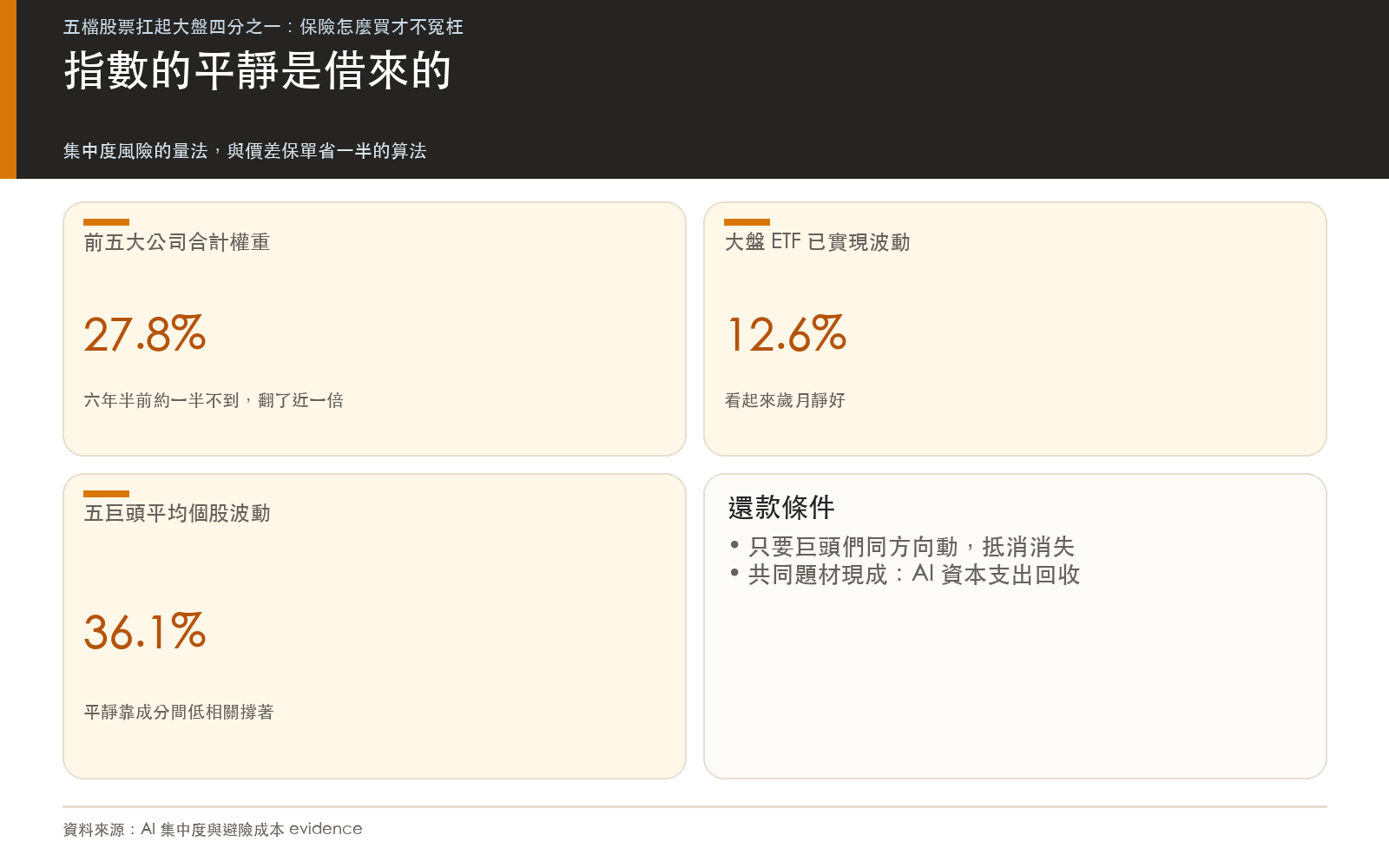The width and height of the screenshot is (1389, 868).
Task: Click the bullet 共同題材現成：AI 資本支出回收
Action: pos(905,575)
